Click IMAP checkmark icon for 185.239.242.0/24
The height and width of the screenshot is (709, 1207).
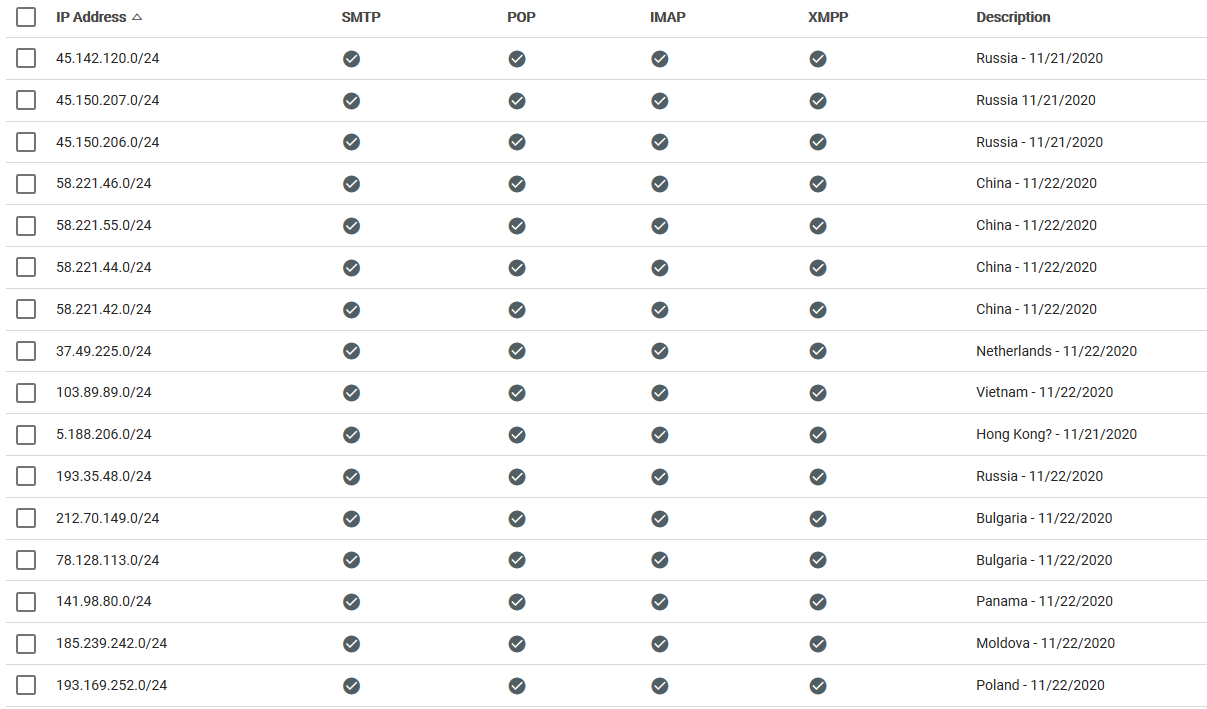[x=659, y=644]
